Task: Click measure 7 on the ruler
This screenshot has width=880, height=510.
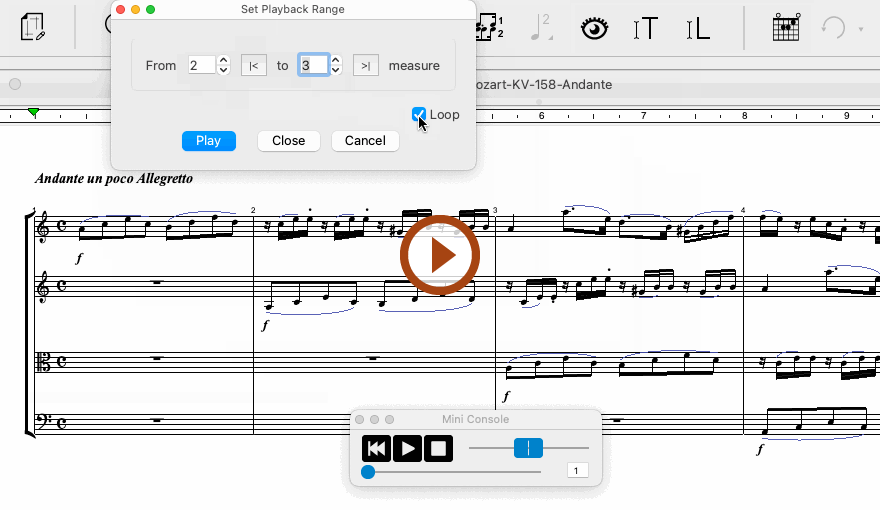Action: point(643,116)
